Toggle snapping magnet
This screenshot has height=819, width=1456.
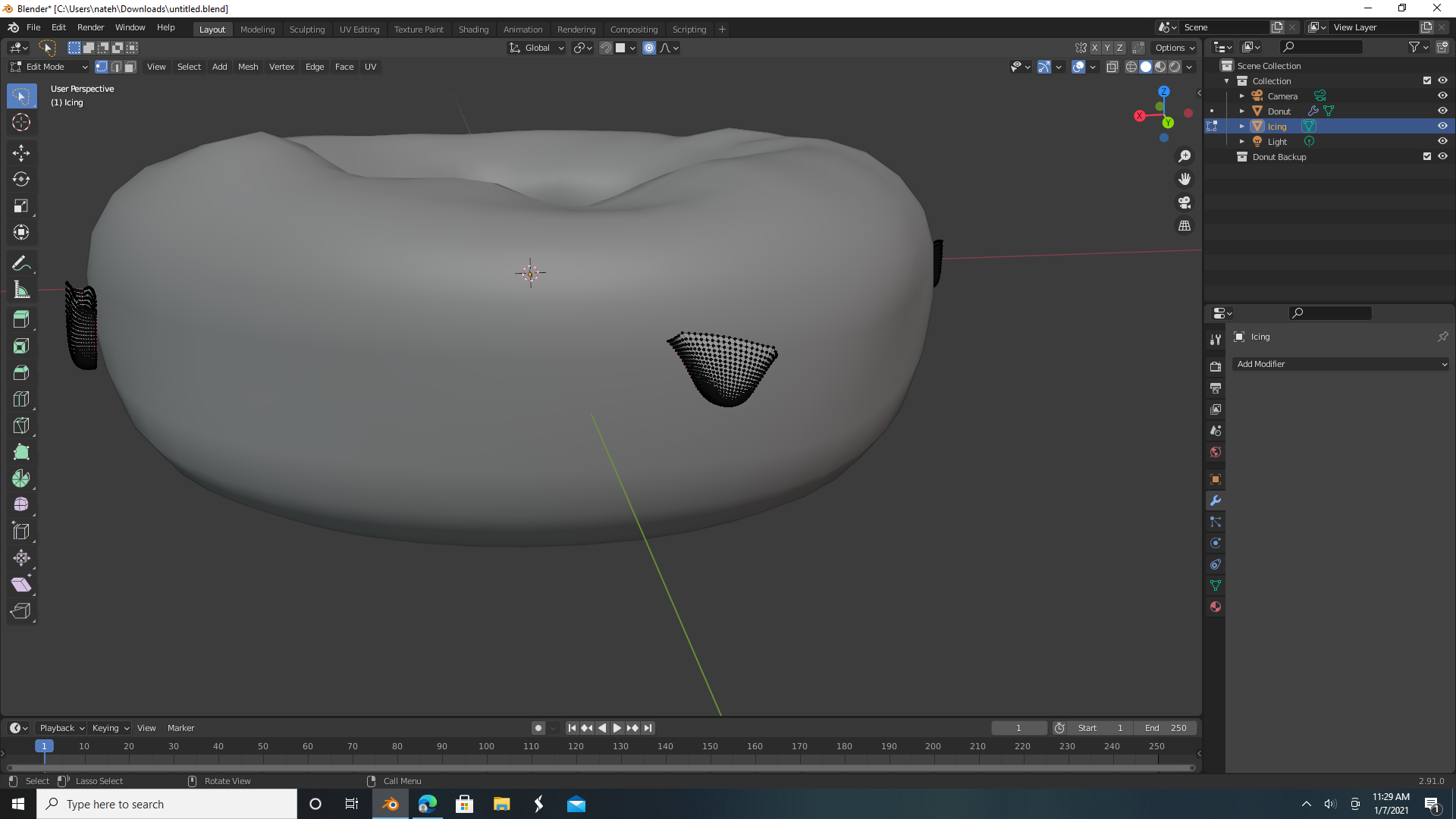[606, 48]
